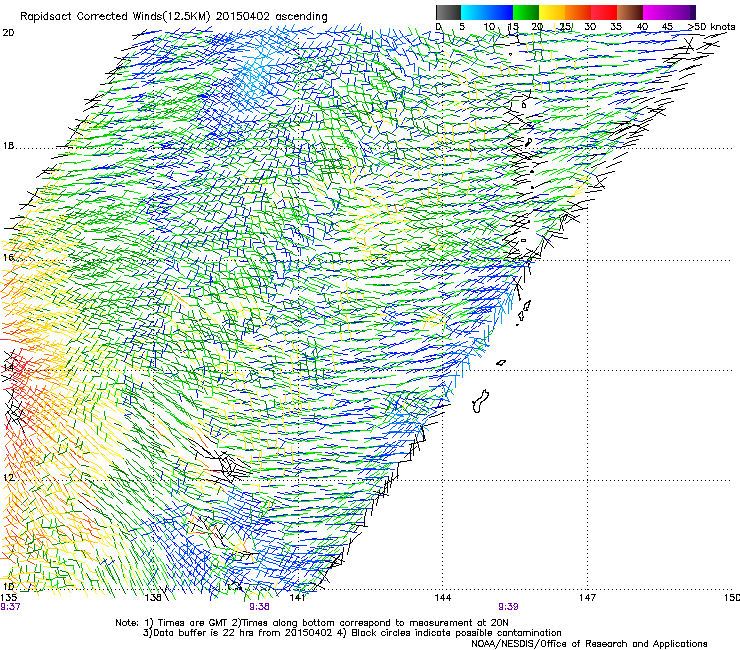The image size is (740, 650).
Task: Click the 'Data buffer is 22 hrs' note line
Action: coord(352,633)
